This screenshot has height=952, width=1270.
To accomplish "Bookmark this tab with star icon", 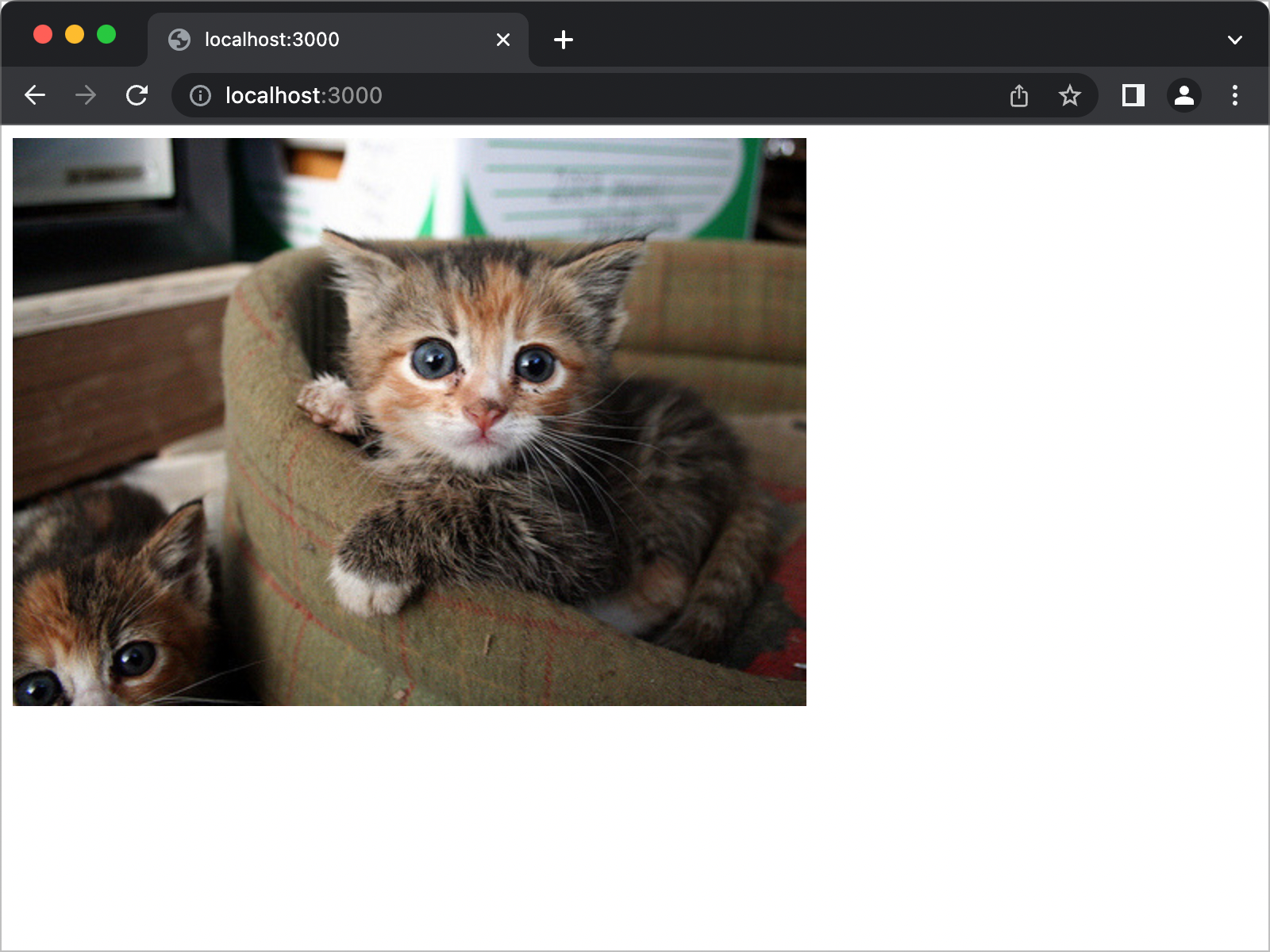I will click(x=1070, y=95).
